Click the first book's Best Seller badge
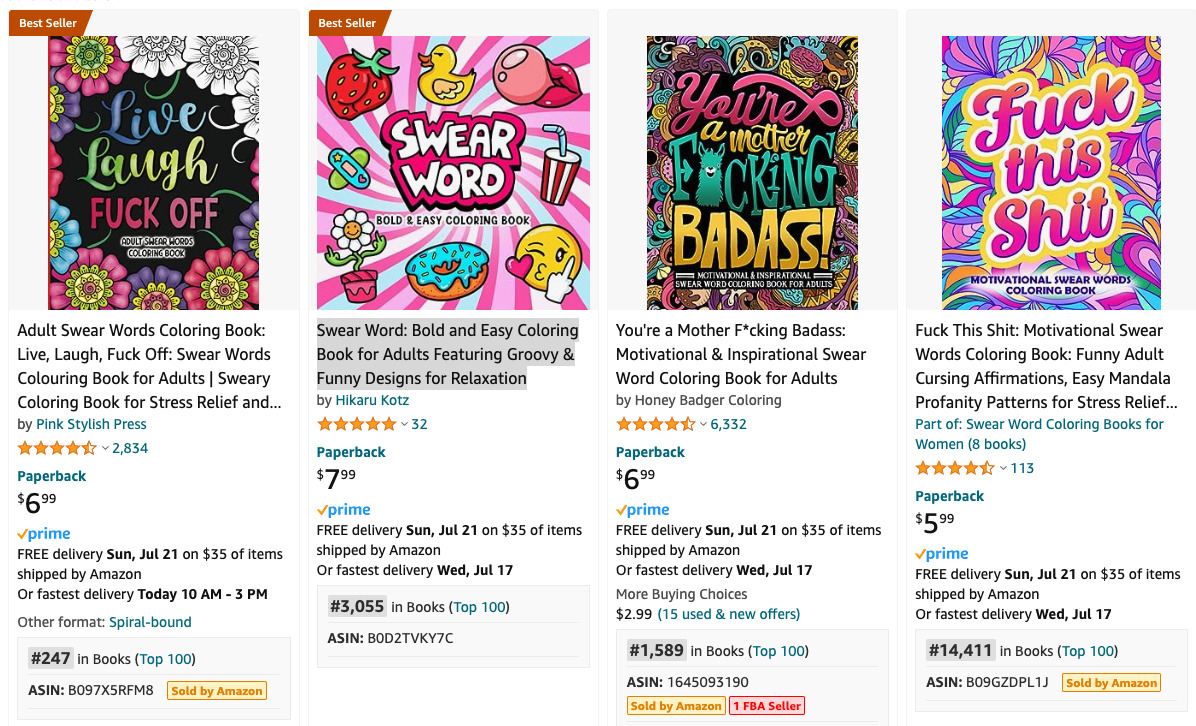The height and width of the screenshot is (726, 1196). click(48, 23)
